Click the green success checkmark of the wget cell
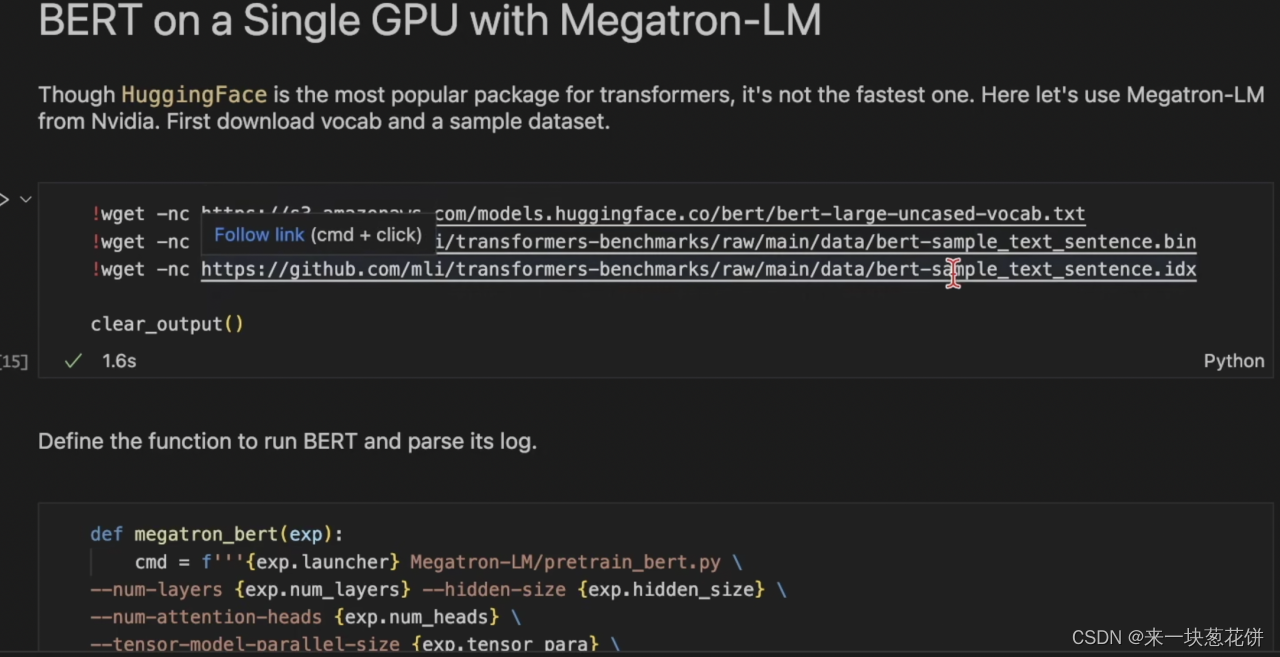 73,361
